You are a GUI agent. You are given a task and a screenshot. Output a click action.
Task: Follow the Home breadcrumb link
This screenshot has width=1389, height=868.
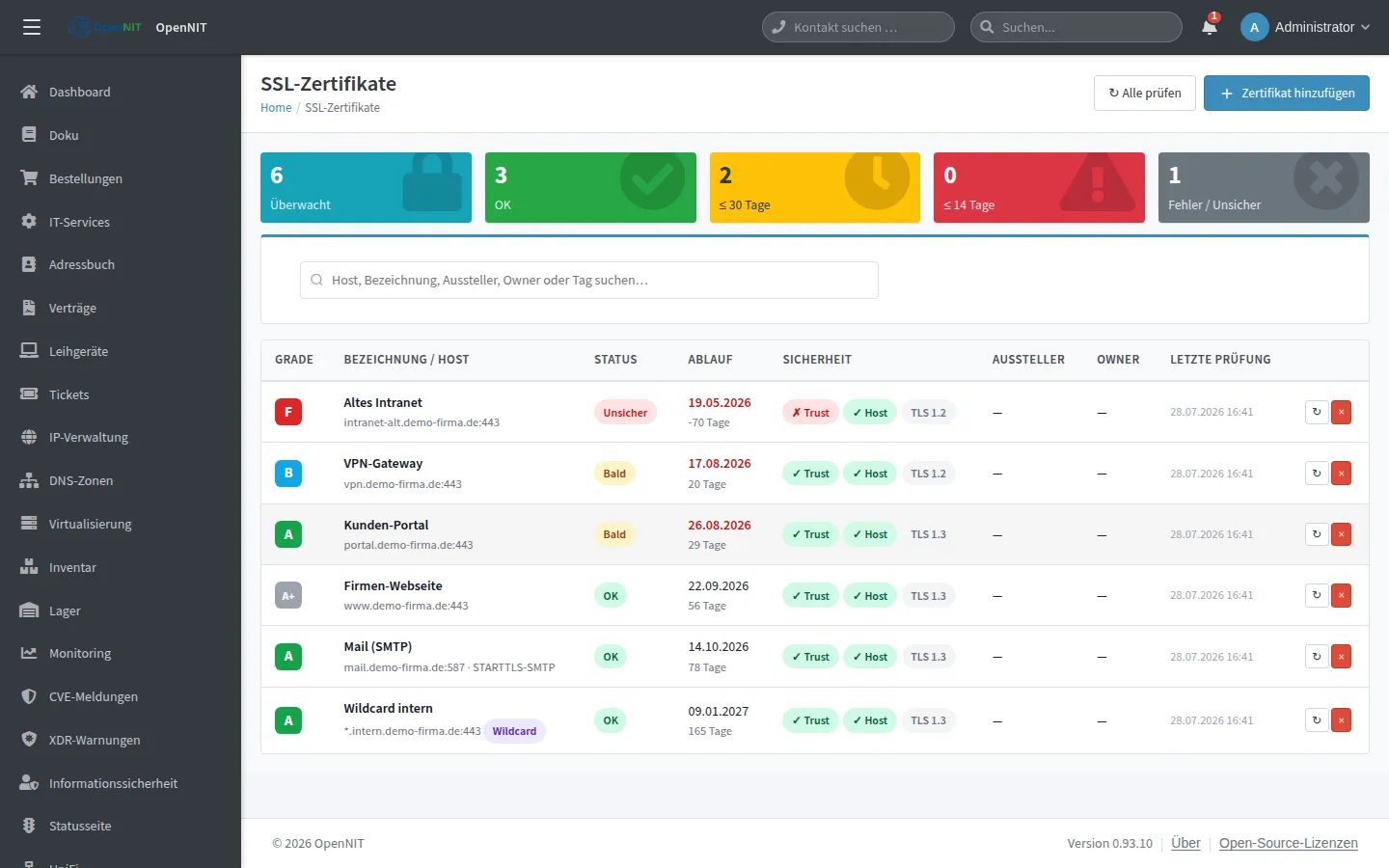276,108
